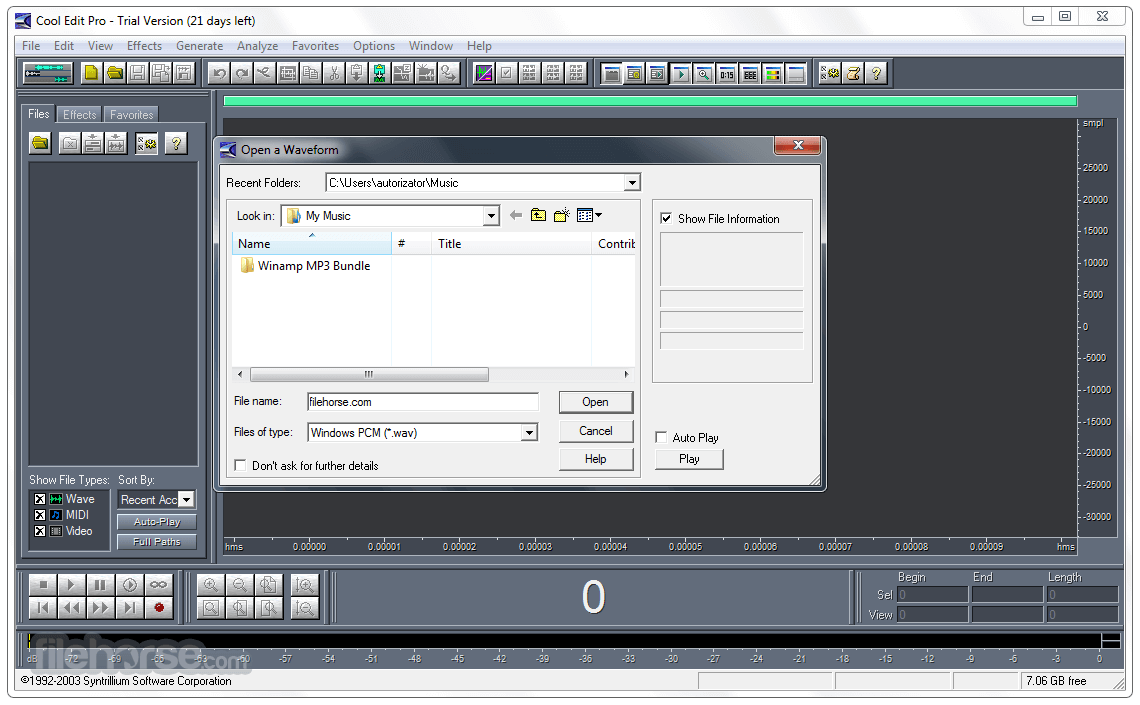Click the green mix paste toolbar icon
This screenshot has width=1140, height=705.
380,73
